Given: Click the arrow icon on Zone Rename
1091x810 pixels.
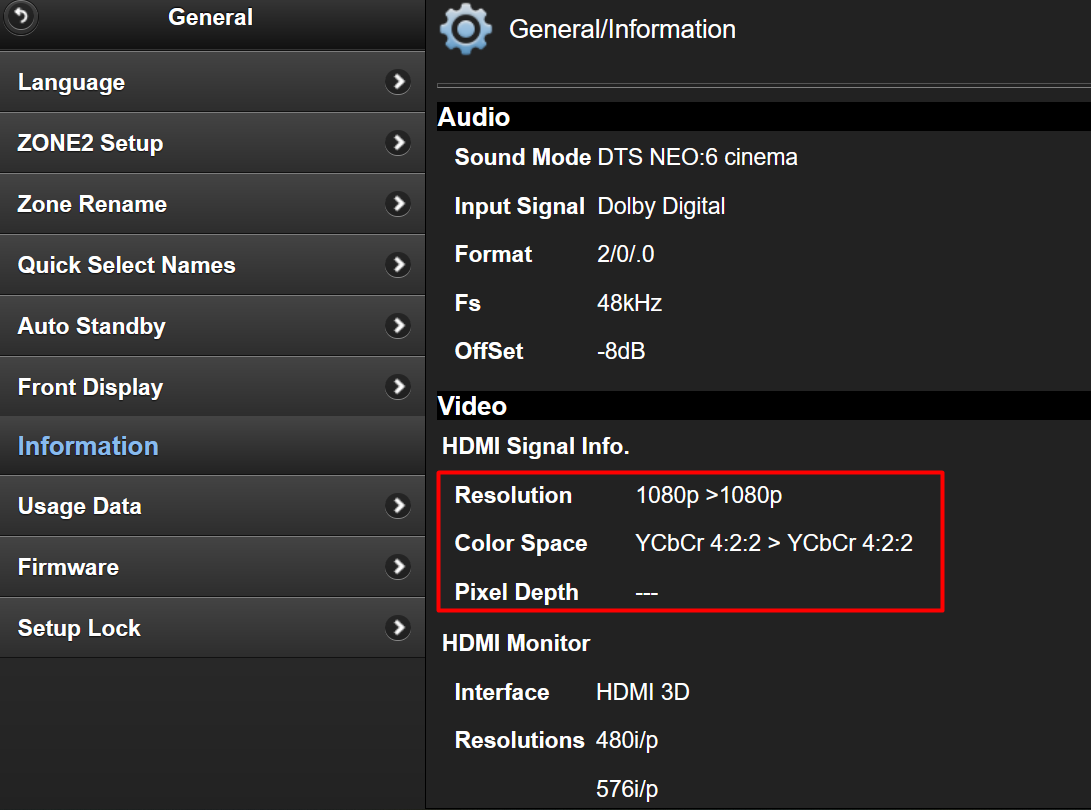Looking at the screenshot, I should [398, 204].
